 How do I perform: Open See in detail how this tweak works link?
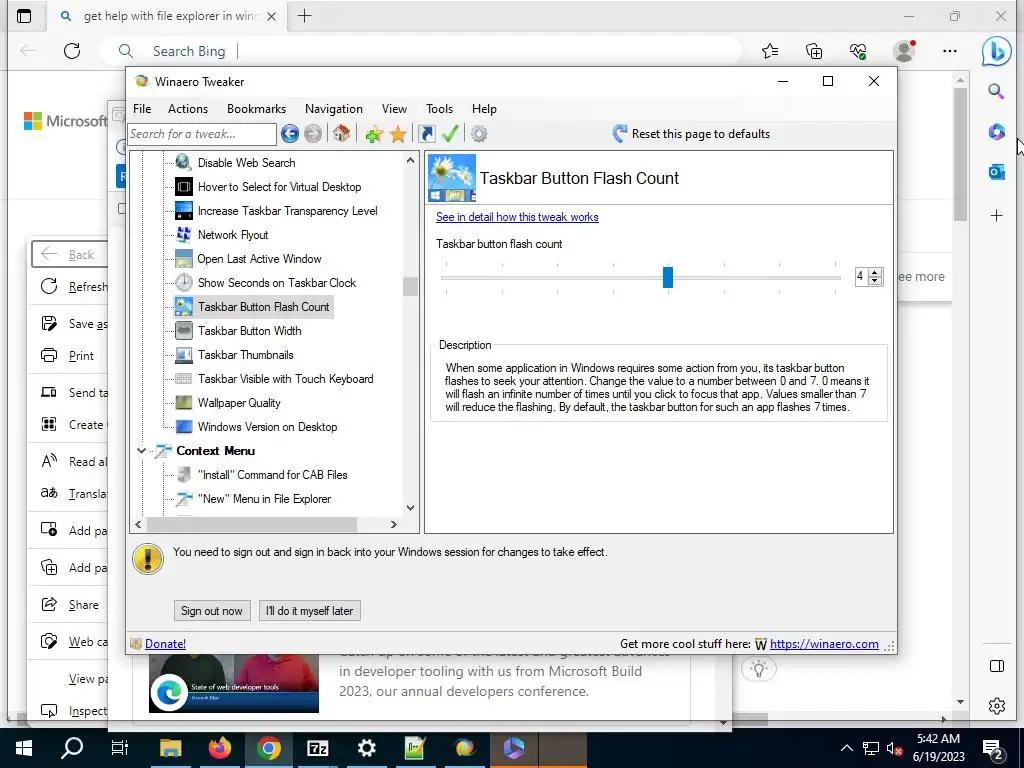point(517,217)
